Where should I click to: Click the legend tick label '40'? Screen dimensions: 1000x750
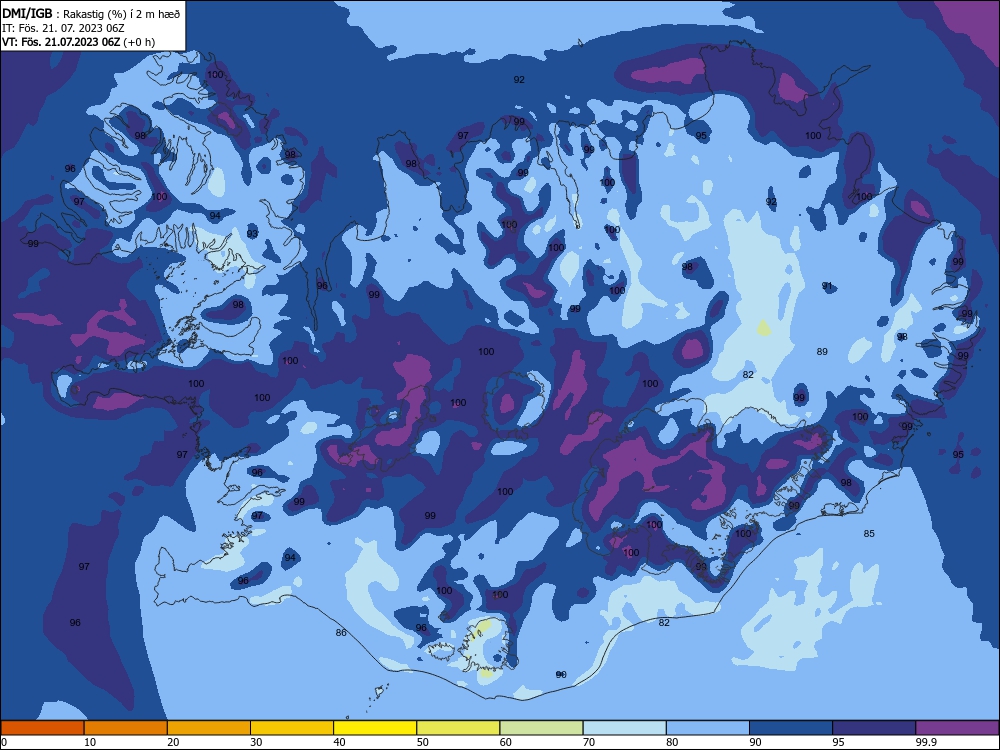click(x=339, y=742)
